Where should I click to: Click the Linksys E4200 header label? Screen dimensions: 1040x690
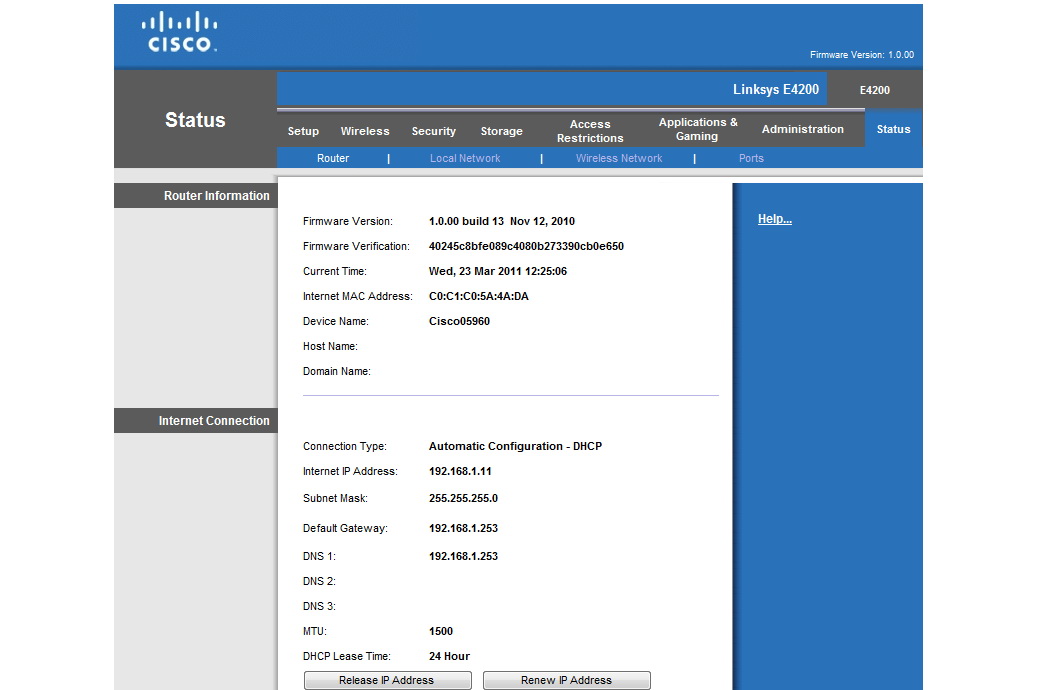(775, 90)
